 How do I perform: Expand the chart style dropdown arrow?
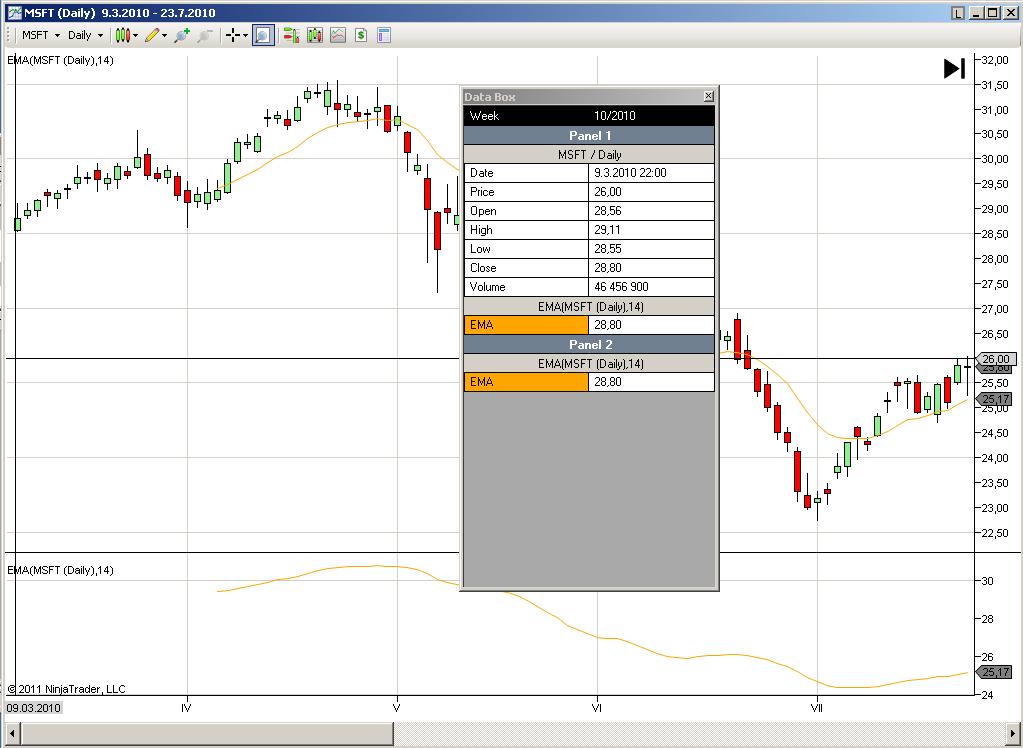pos(136,35)
